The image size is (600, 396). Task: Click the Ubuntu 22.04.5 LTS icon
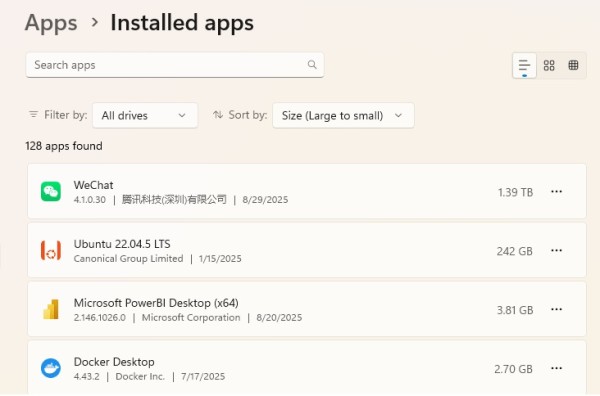click(51, 250)
